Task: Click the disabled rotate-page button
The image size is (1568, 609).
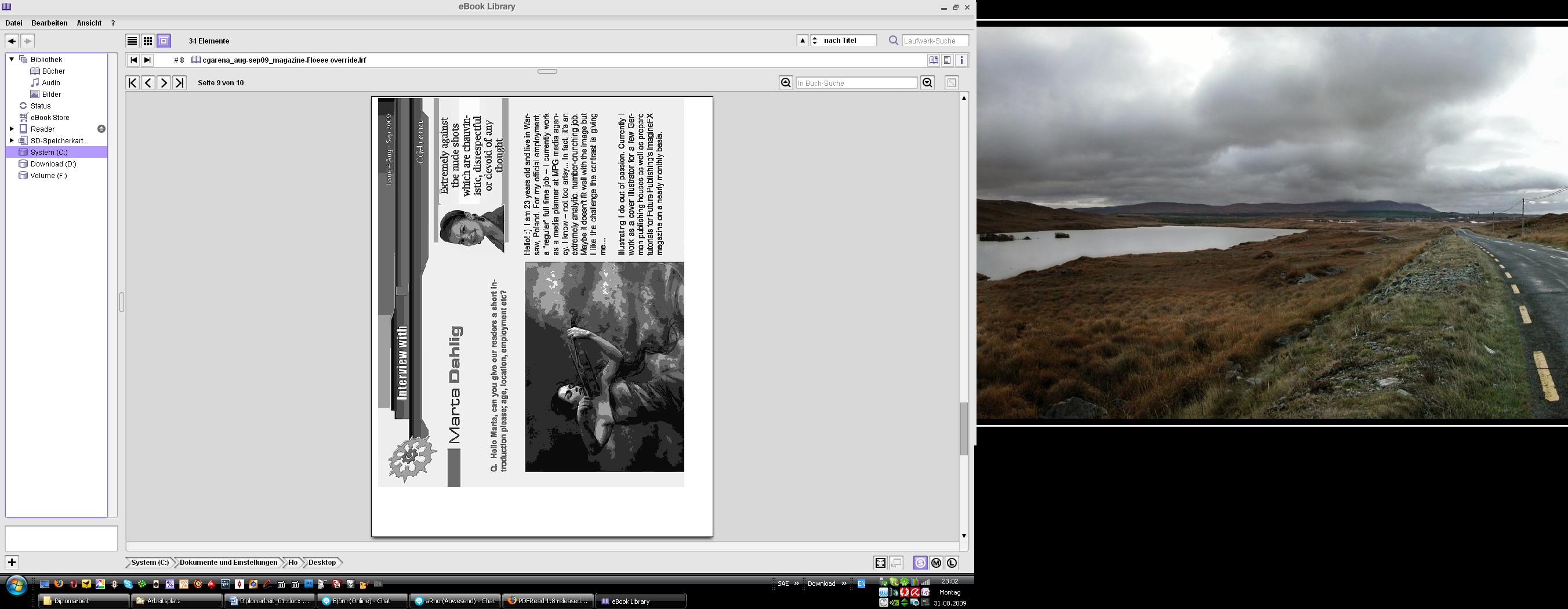Action: click(x=952, y=83)
